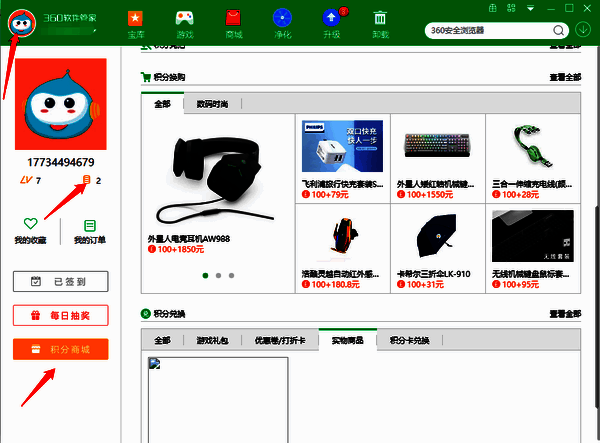Click the 积分兑换 green circle section icon

pyautogui.click(x=146, y=314)
